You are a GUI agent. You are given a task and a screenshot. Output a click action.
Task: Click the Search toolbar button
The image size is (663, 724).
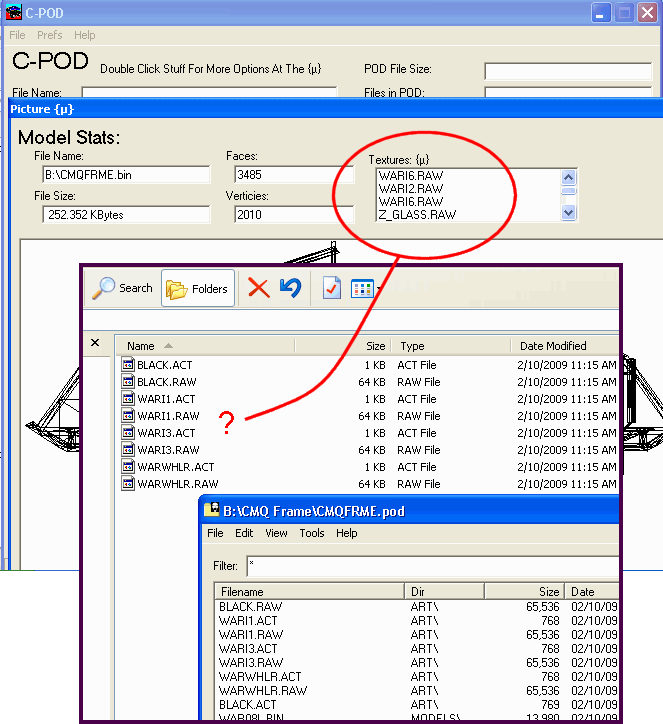click(122, 288)
